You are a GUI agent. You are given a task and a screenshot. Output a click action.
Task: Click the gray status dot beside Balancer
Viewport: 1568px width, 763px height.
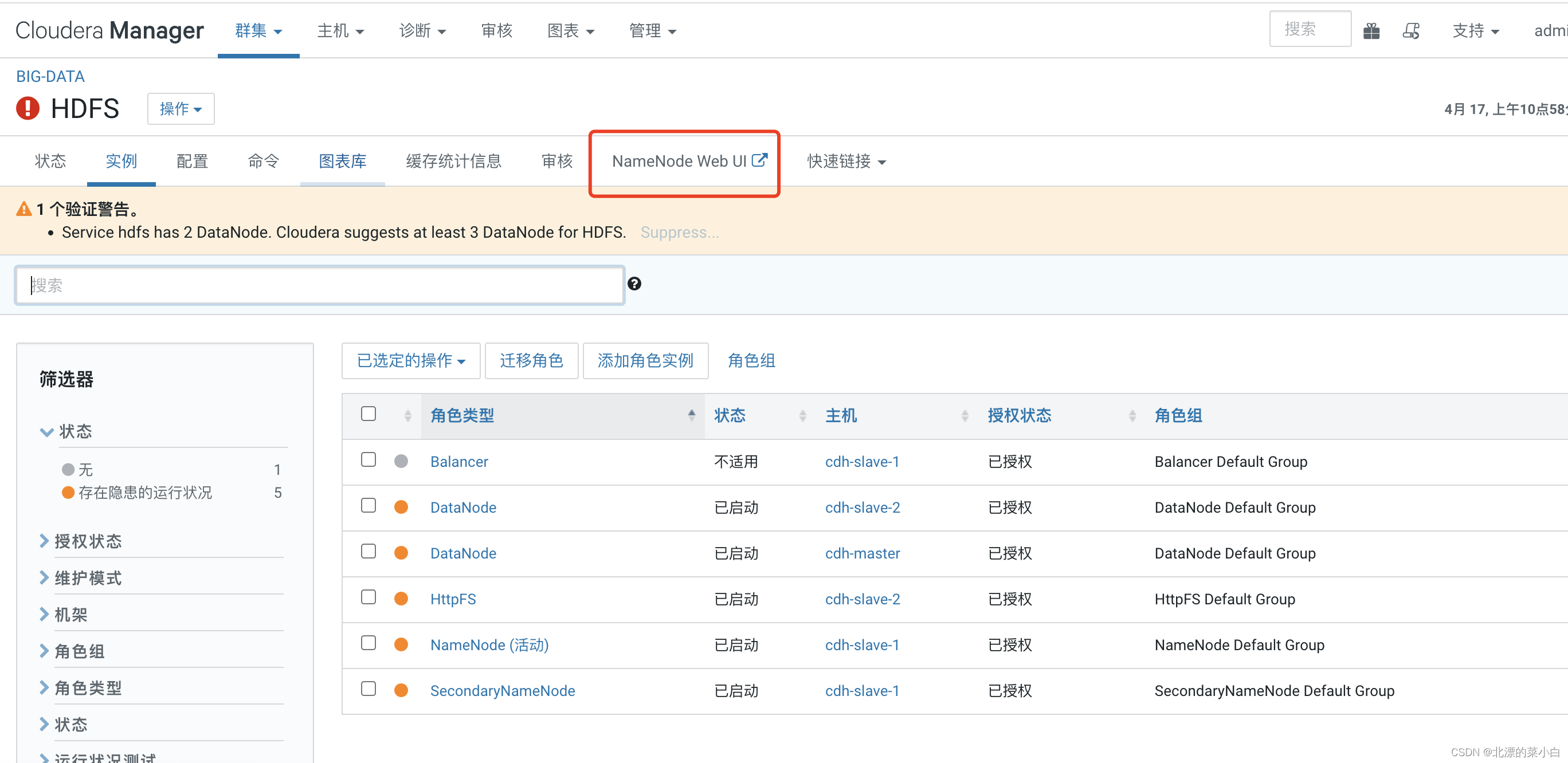pos(401,461)
